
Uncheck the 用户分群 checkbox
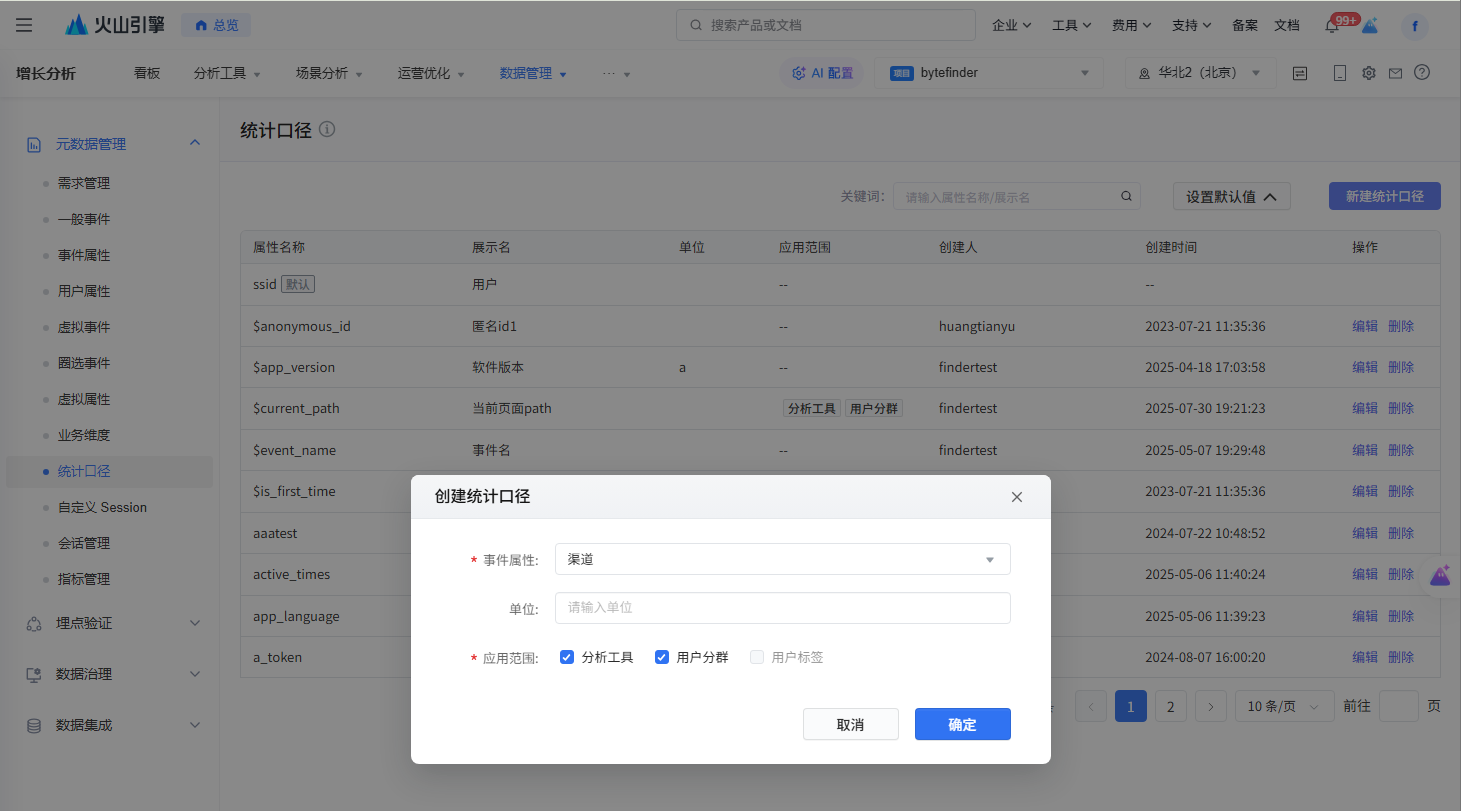(662, 657)
